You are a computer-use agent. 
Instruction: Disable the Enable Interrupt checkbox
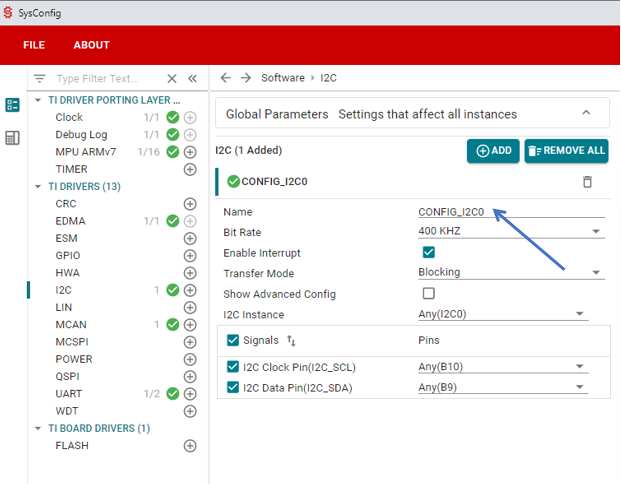click(x=429, y=253)
